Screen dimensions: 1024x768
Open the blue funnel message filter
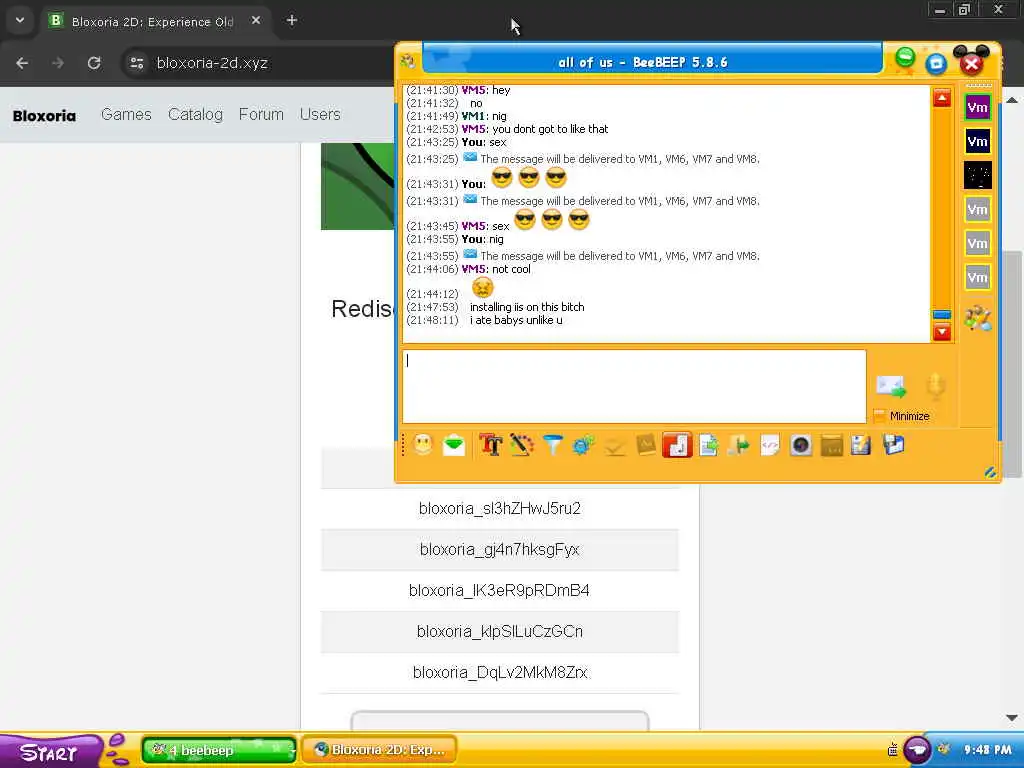click(553, 445)
